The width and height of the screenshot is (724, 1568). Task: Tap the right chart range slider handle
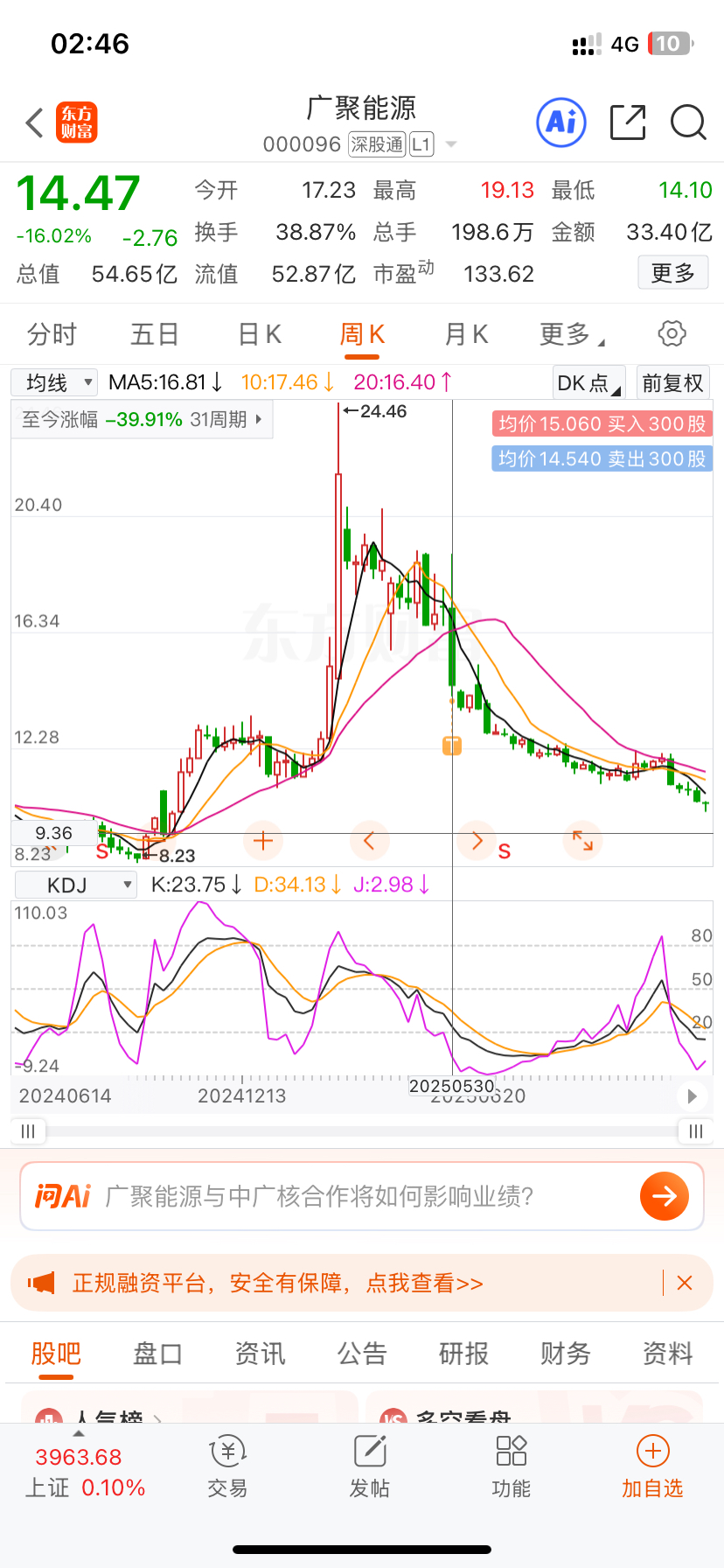coord(696,1131)
